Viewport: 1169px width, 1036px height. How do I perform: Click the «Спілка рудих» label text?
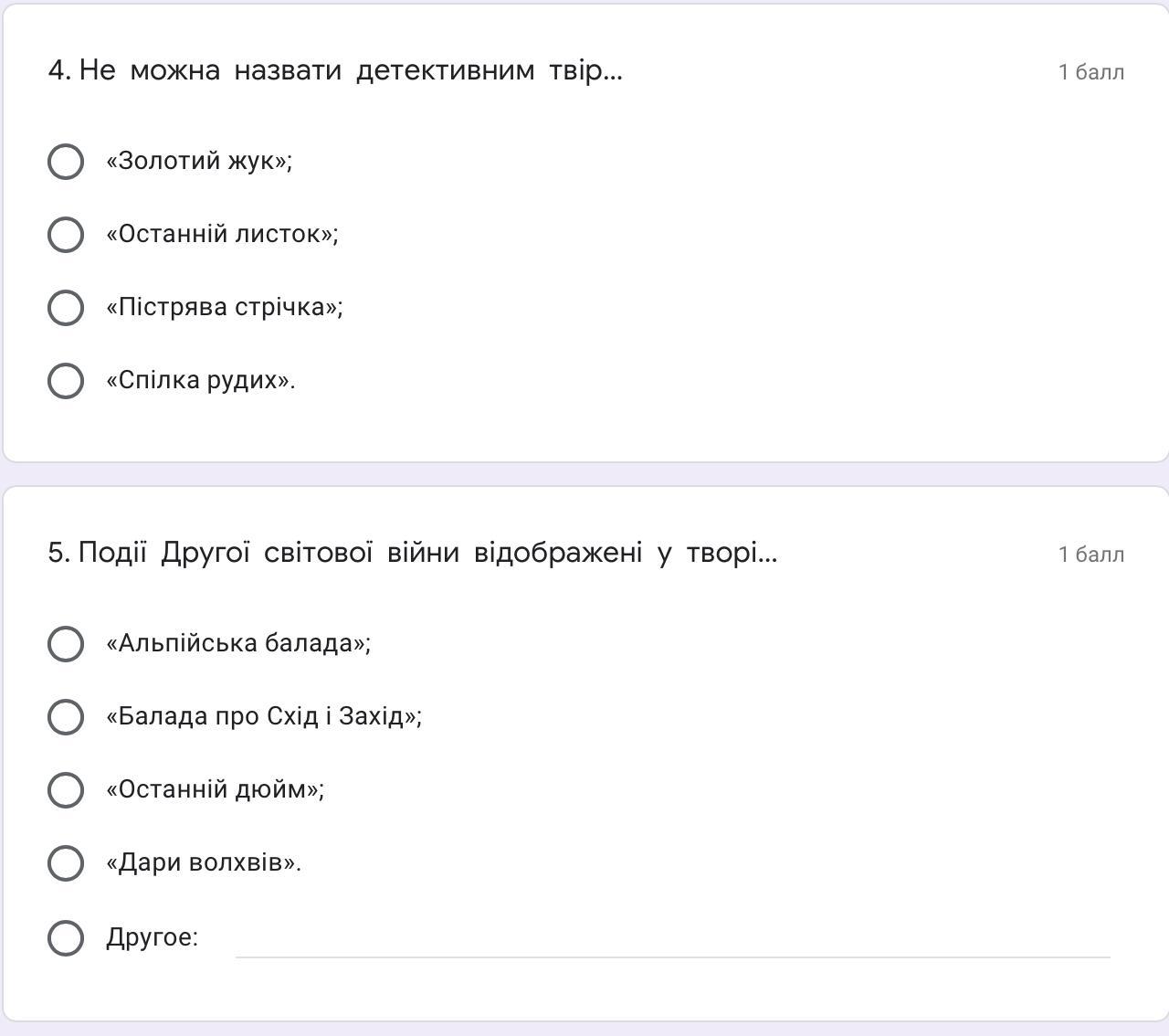pyautogui.click(x=201, y=380)
